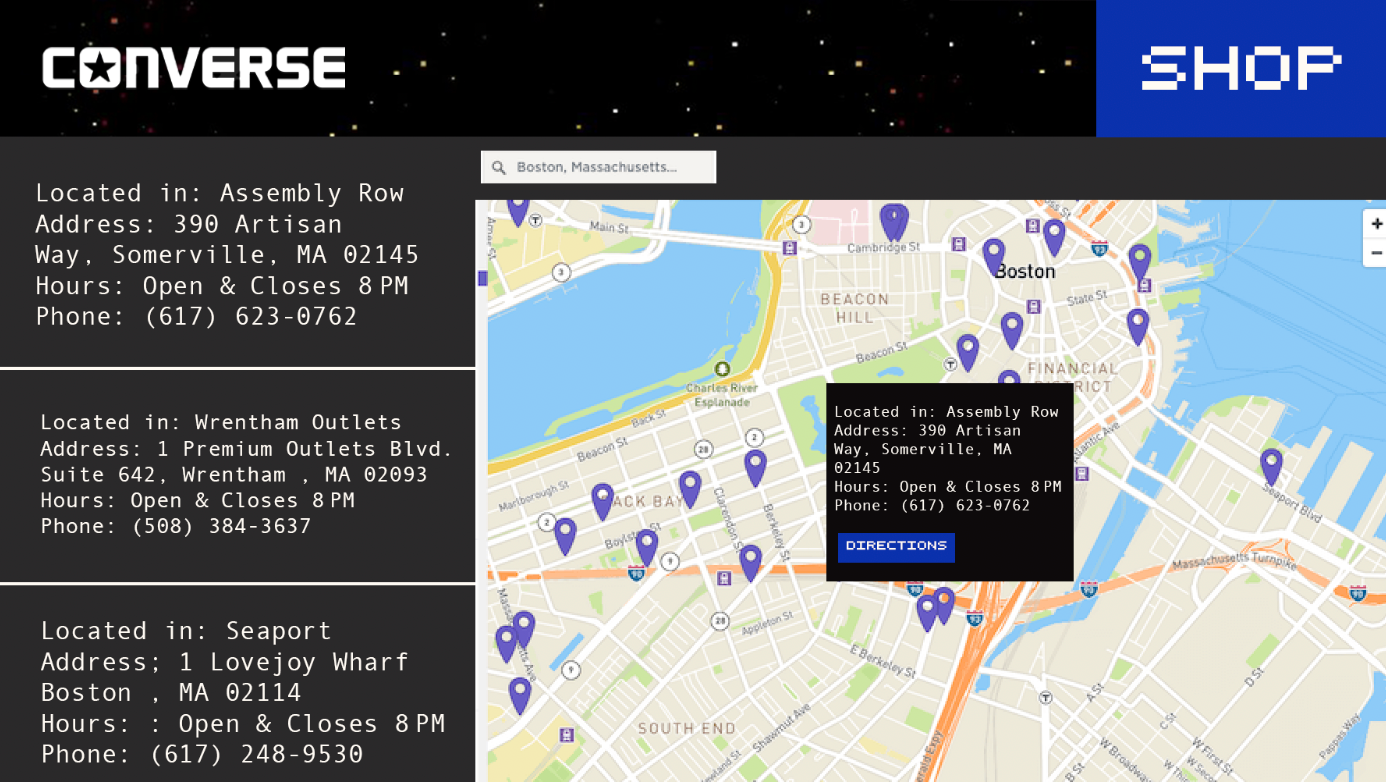Screen dimensions: 1386x782
Task: Click the pin at Clarendon St by I-90
Action: [750, 562]
